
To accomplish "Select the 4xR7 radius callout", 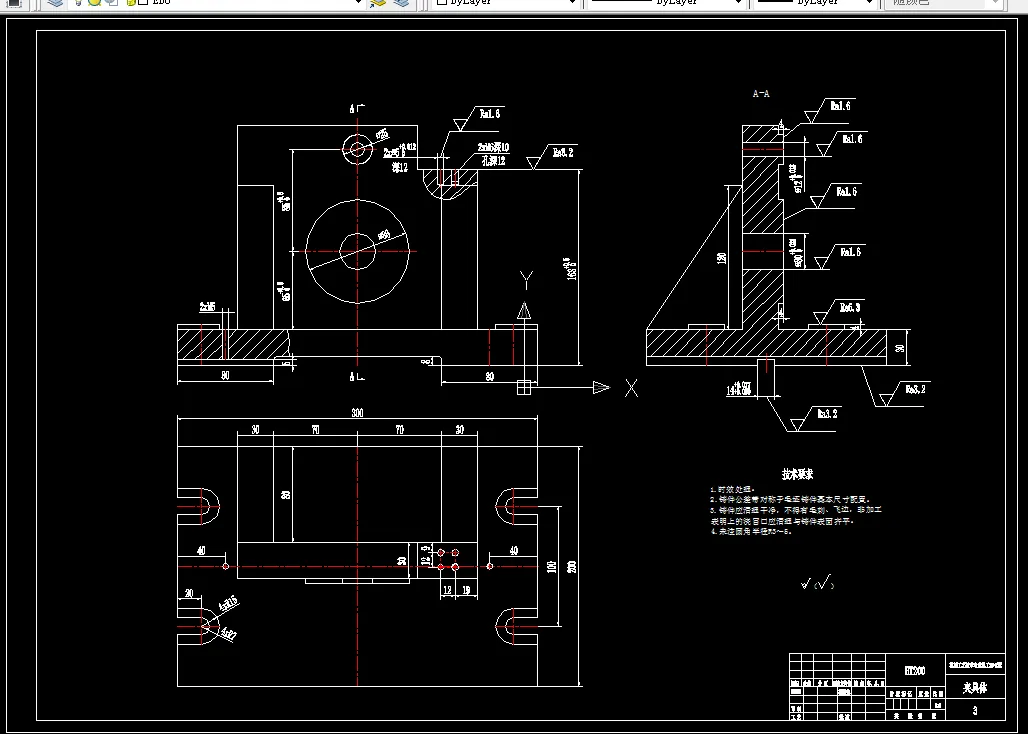I will tap(228, 632).
